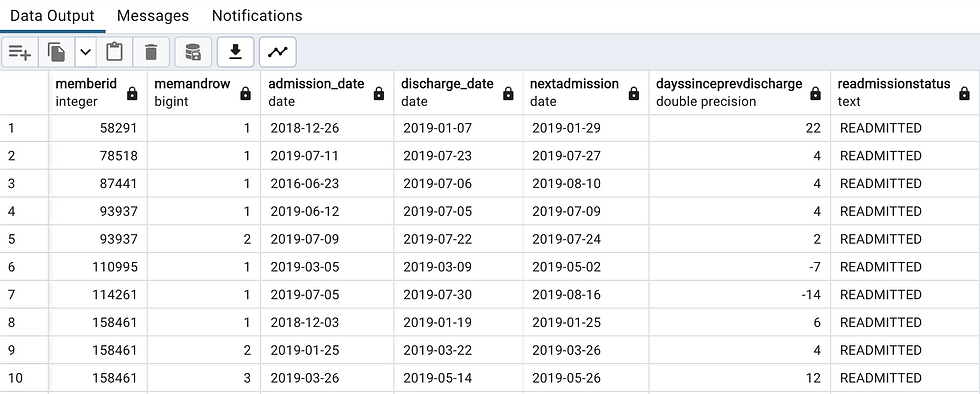Open the copy options dropdown arrow
This screenshot has width=980, height=394.
(x=86, y=52)
